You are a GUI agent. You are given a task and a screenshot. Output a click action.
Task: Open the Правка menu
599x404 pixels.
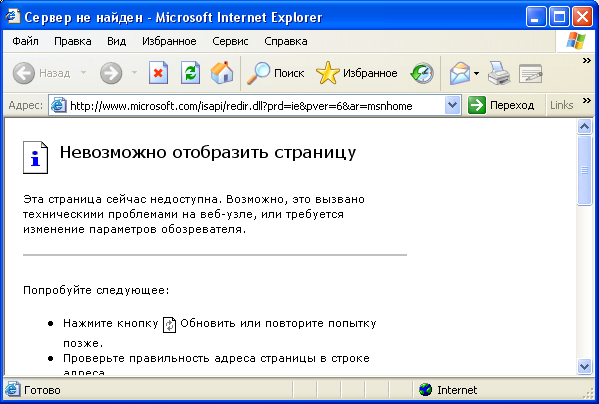click(x=73, y=41)
